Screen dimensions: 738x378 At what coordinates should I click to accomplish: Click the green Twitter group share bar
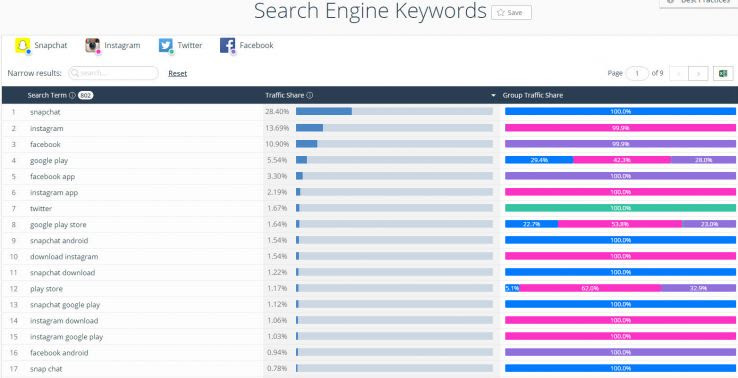pos(620,208)
